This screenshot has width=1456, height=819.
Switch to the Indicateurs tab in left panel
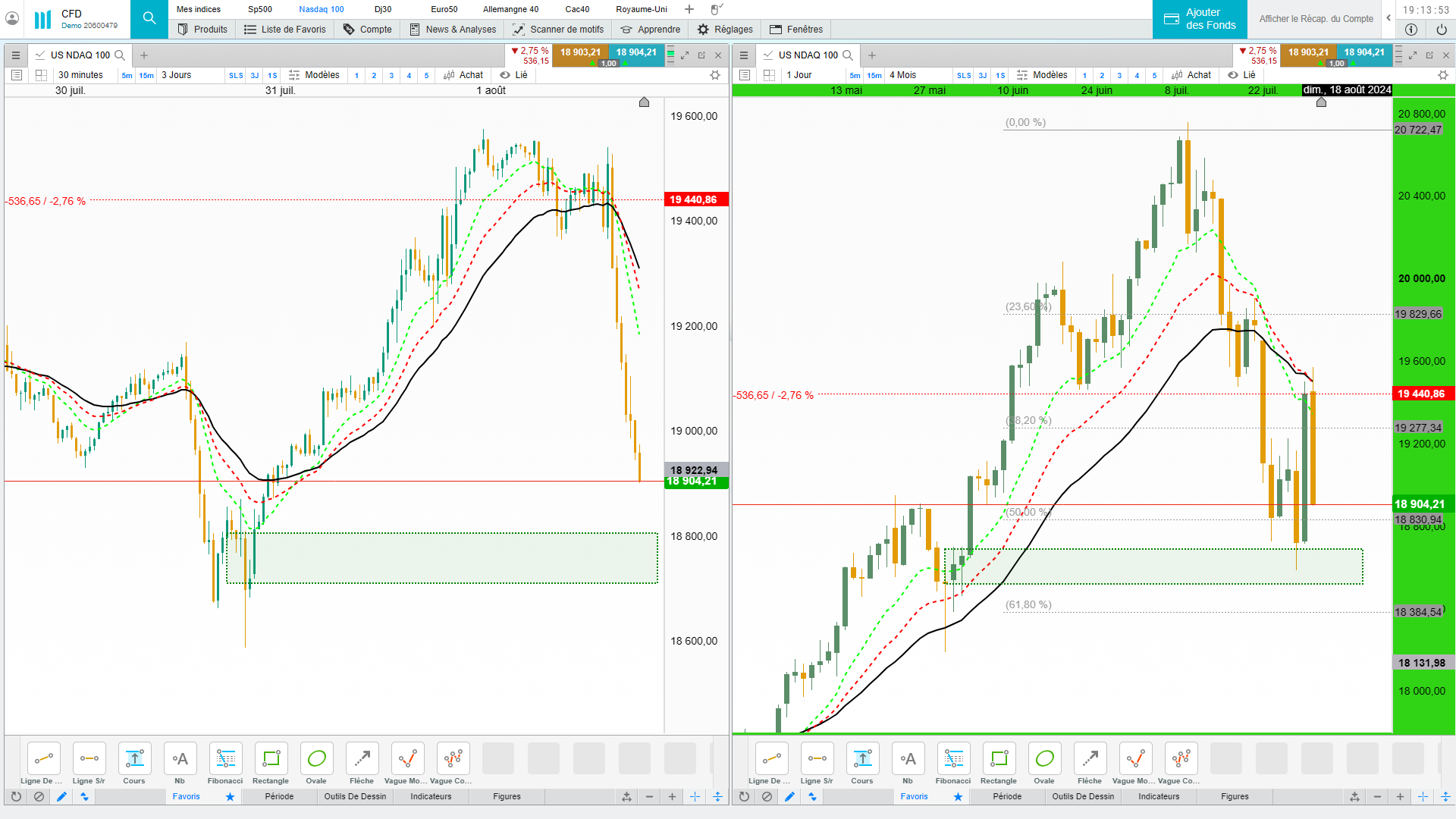[431, 796]
